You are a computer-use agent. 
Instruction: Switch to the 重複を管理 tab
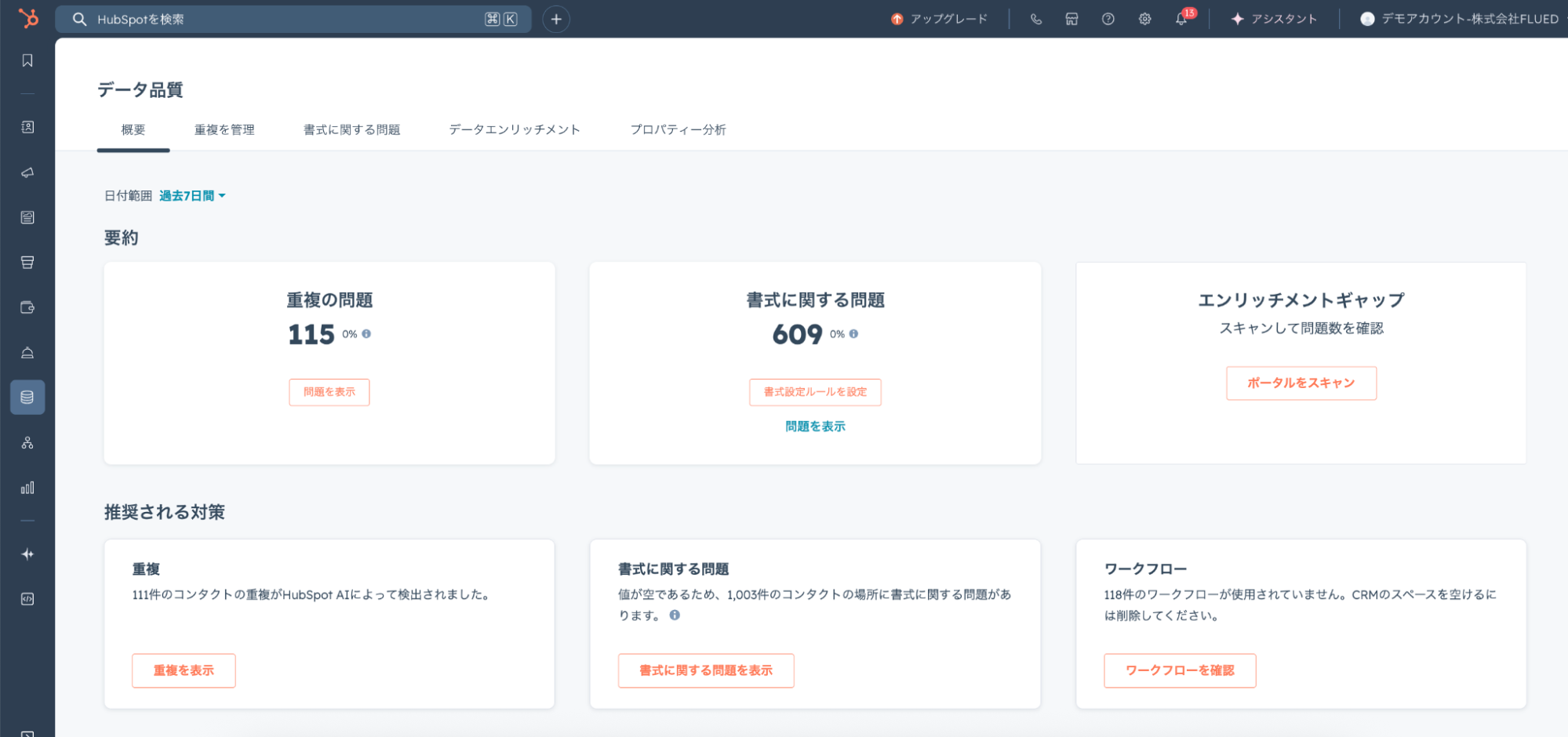(x=224, y=129)
